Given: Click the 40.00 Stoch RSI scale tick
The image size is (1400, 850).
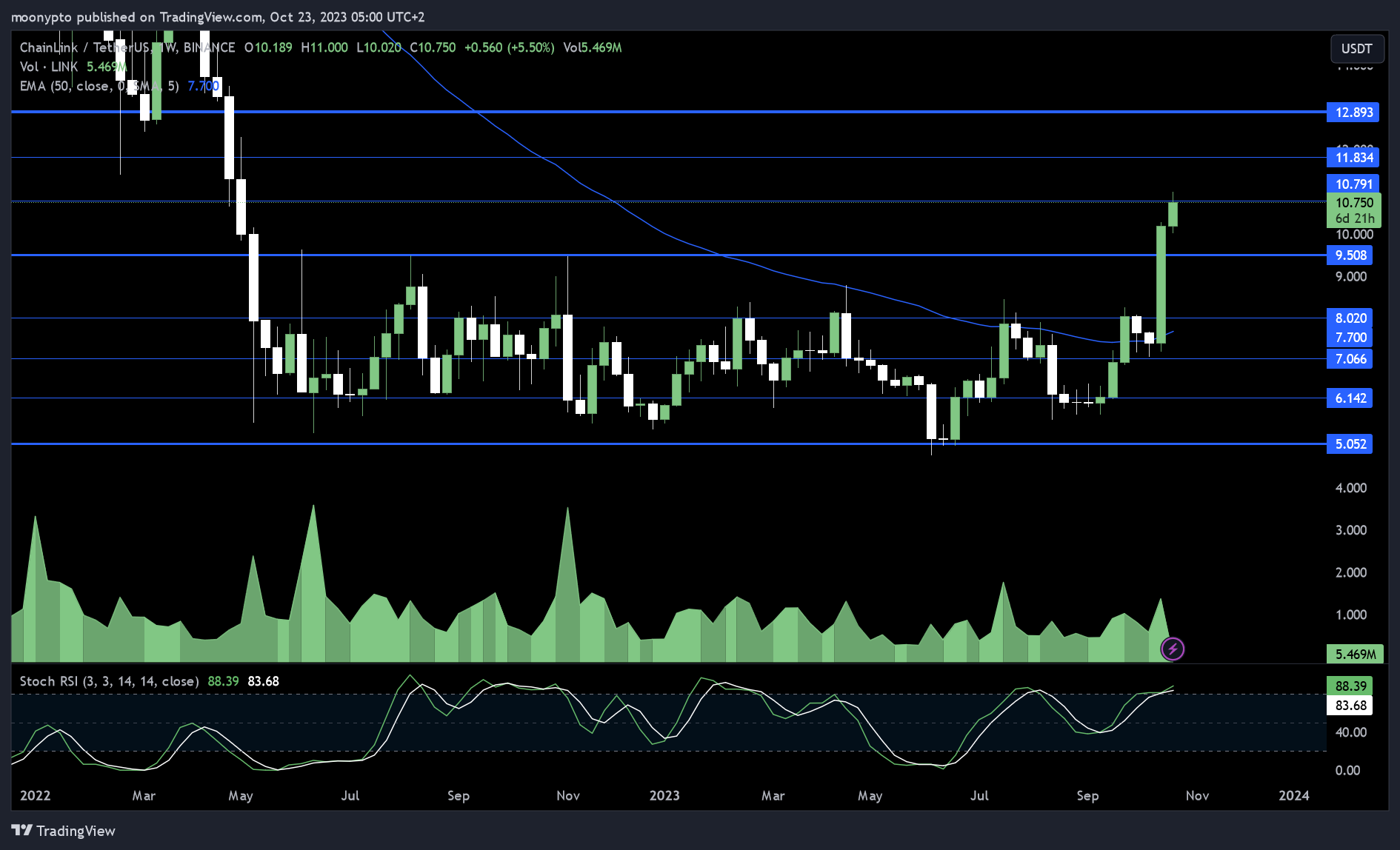Looking at the screenshot, I should click(1351, 732).
